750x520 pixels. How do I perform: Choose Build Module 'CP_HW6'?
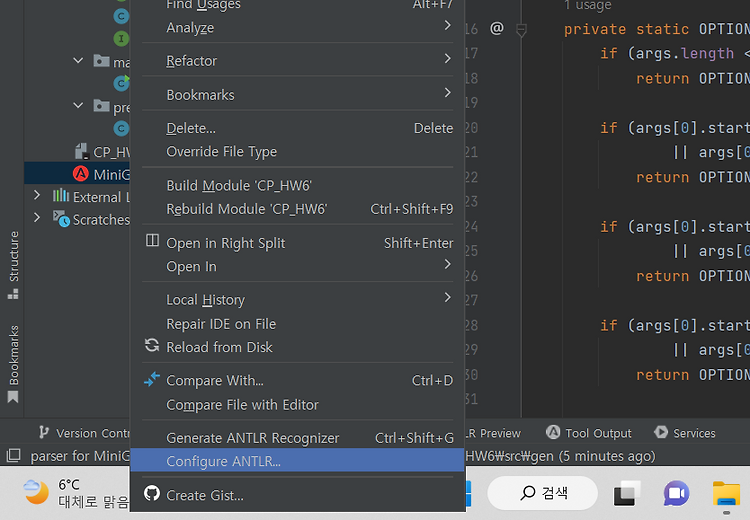(x=298, y=185)
